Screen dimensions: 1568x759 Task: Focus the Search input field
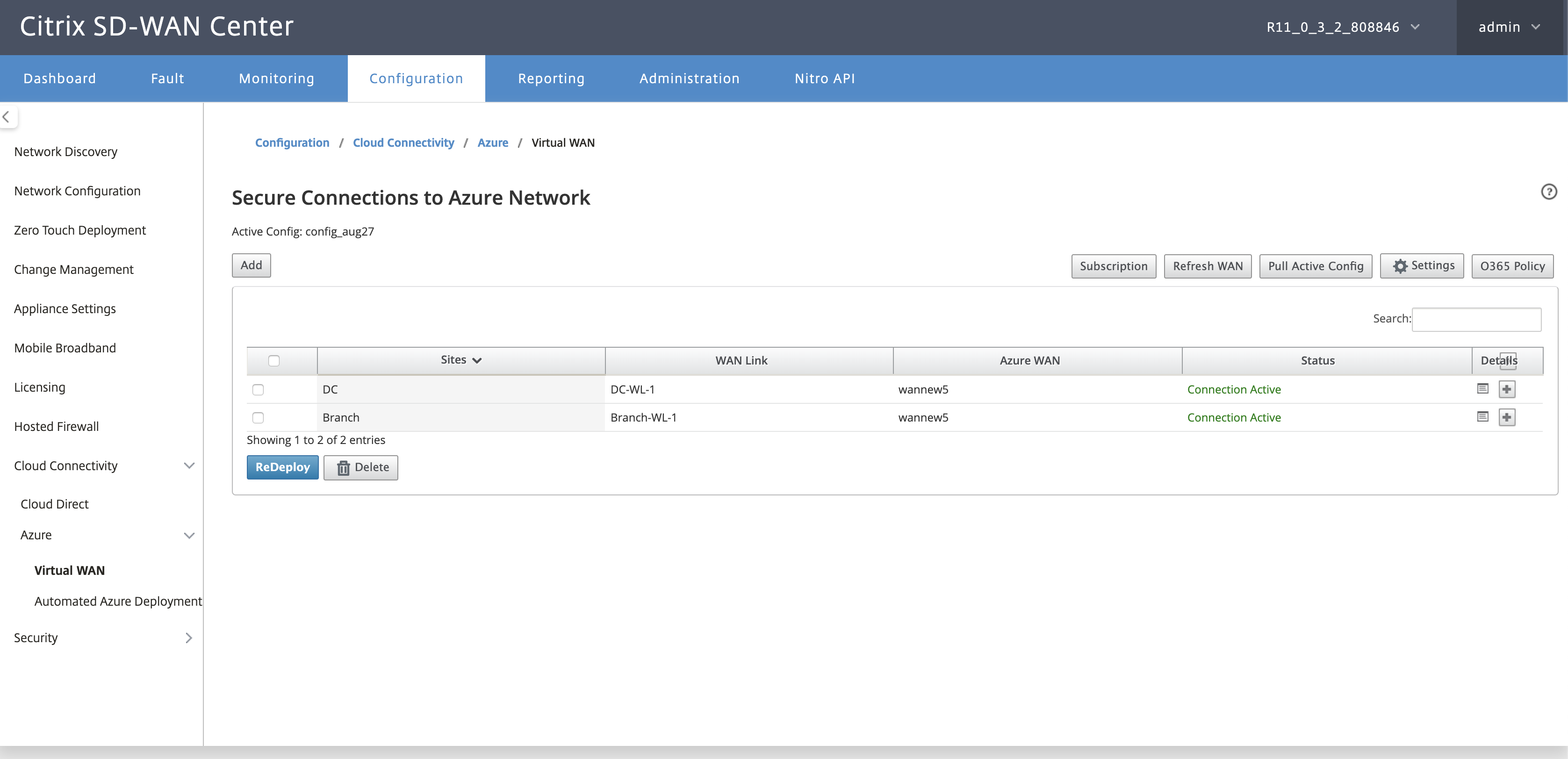coord(1476,319)
